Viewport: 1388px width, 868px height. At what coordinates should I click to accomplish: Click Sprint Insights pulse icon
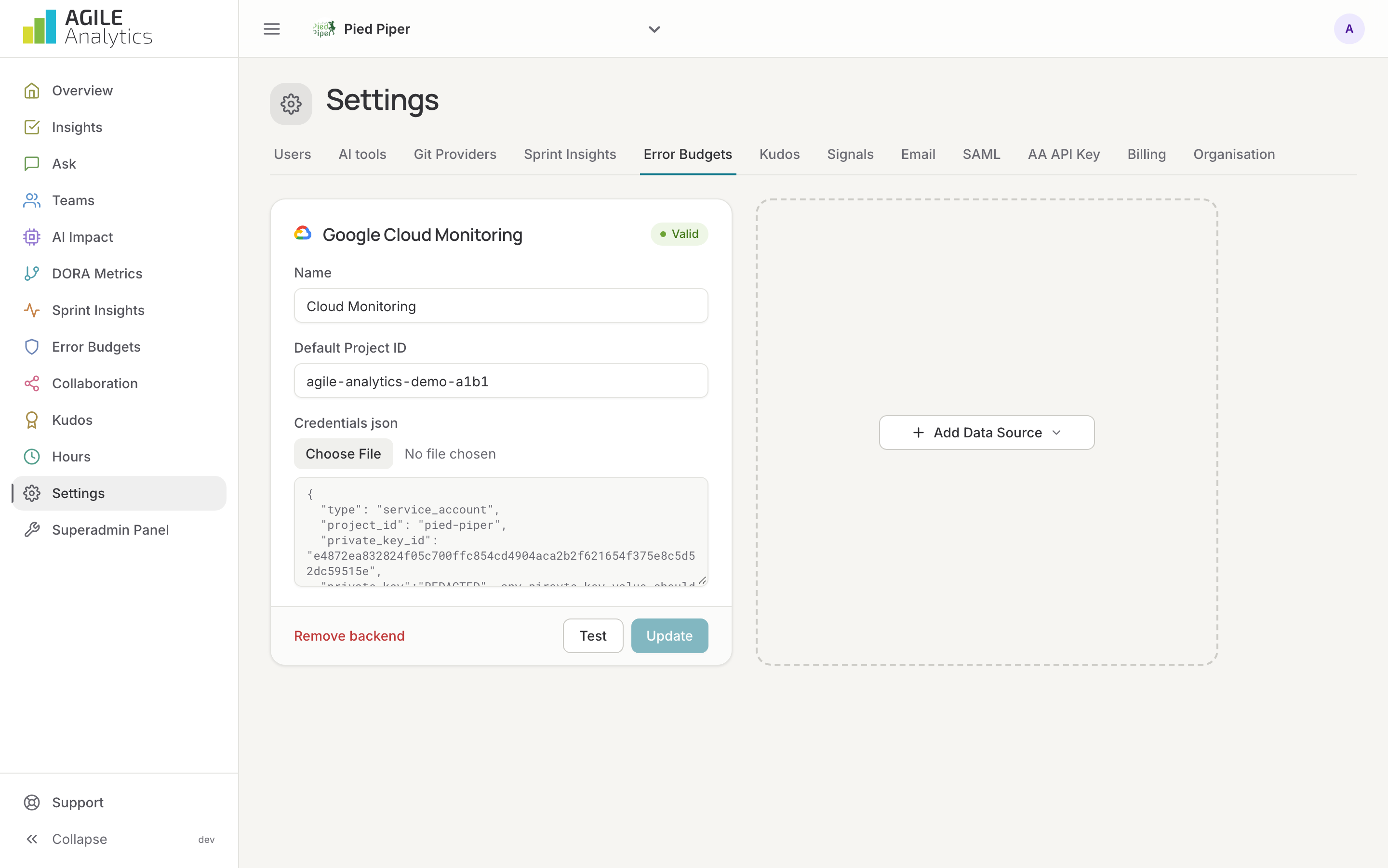point(32,311)
